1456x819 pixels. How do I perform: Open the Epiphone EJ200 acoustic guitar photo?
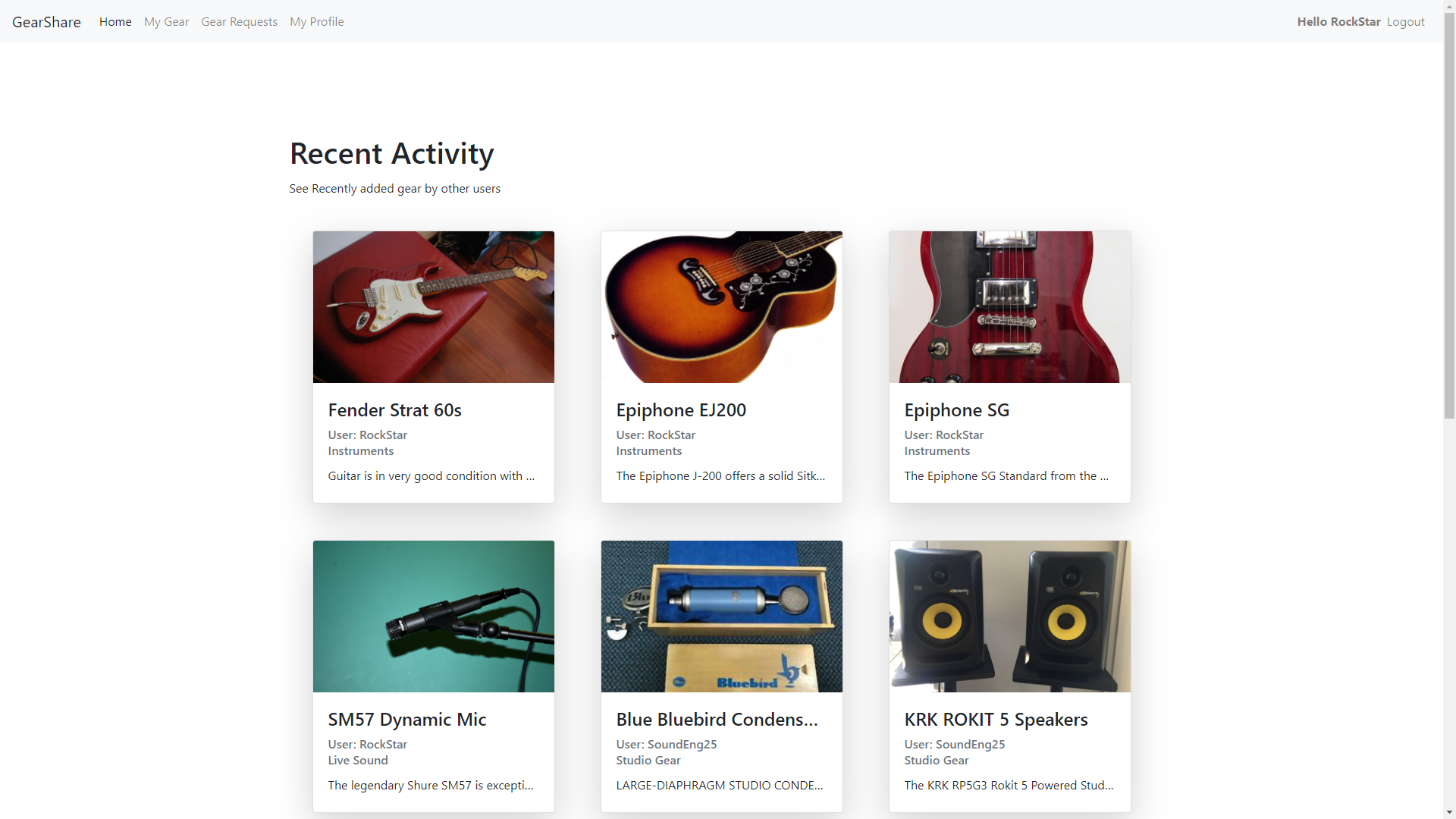click(x=722, y=307)
